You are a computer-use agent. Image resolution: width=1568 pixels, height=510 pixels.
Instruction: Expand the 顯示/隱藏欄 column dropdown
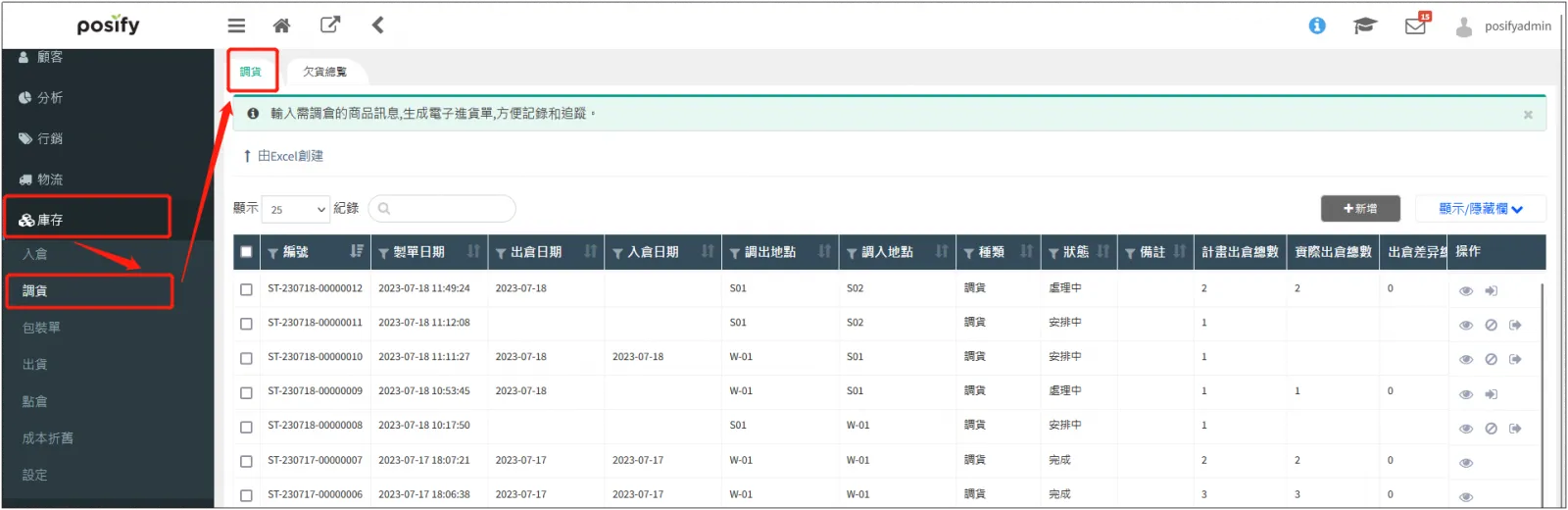(x=1480, y=209)
